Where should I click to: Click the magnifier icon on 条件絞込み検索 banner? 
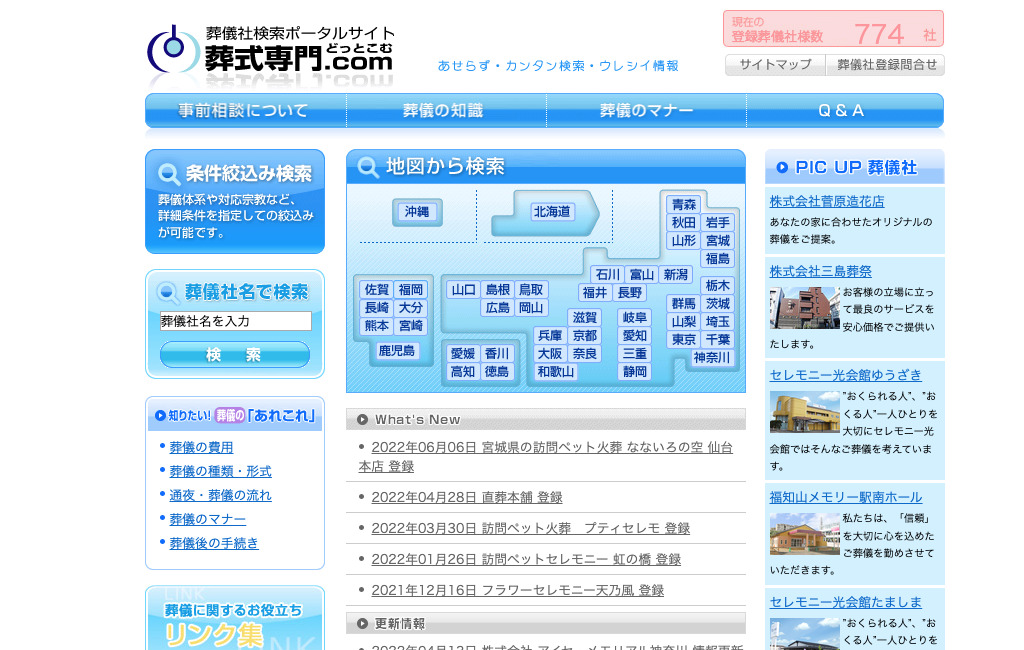[168, 175]
